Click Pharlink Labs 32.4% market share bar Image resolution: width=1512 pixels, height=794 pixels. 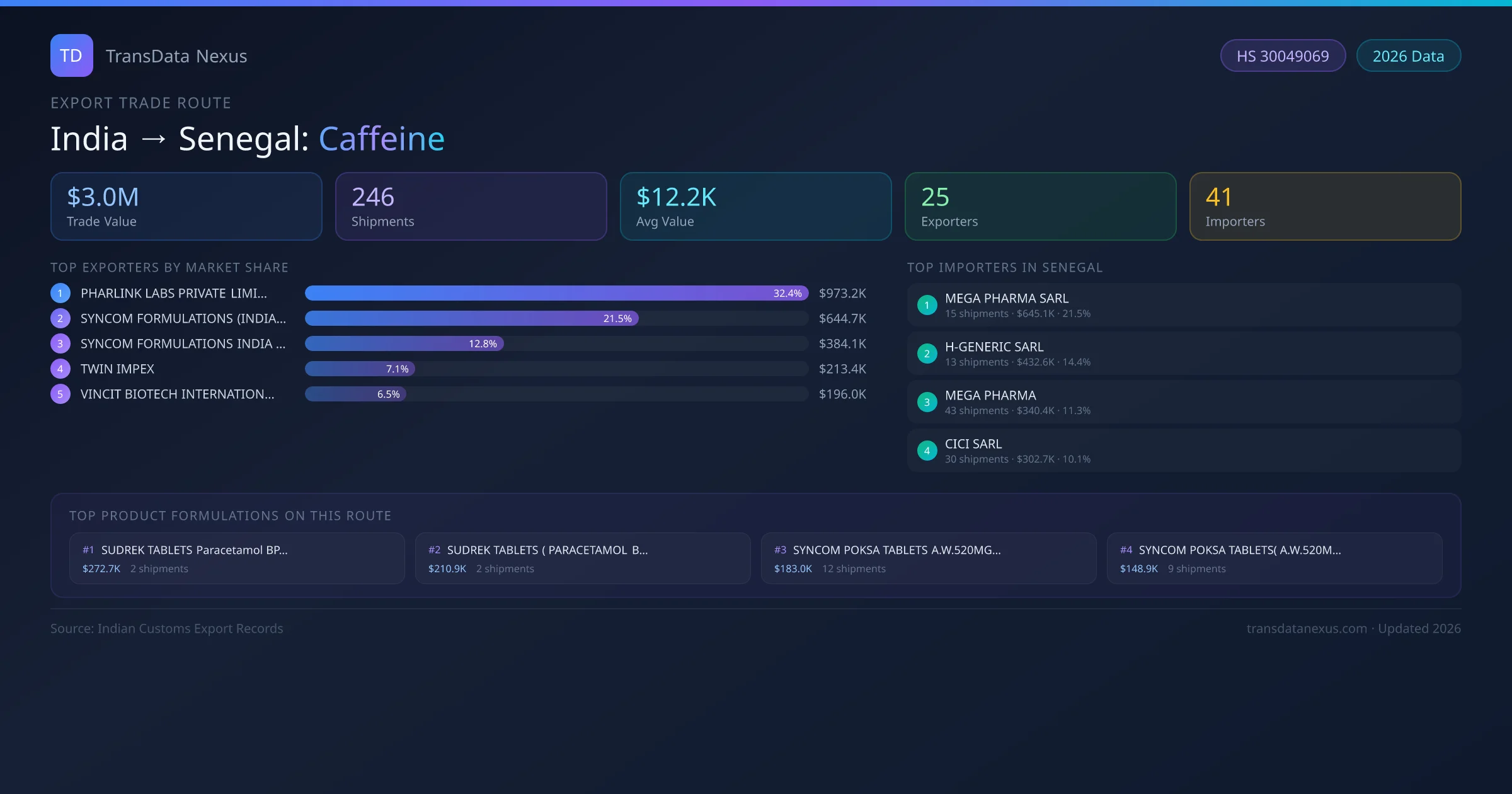[x=556, y=293]
